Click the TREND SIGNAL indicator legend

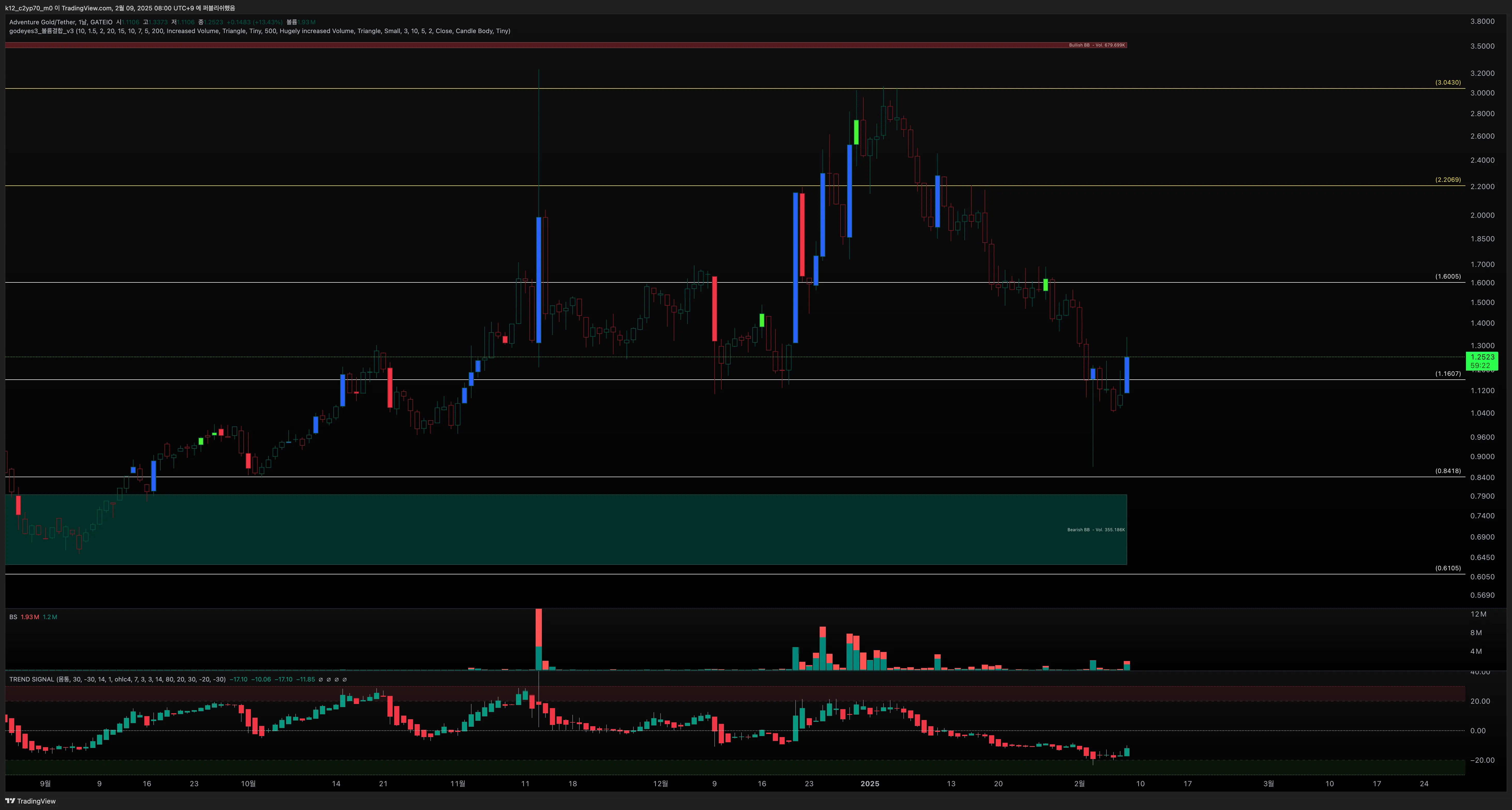coord(117,679)
